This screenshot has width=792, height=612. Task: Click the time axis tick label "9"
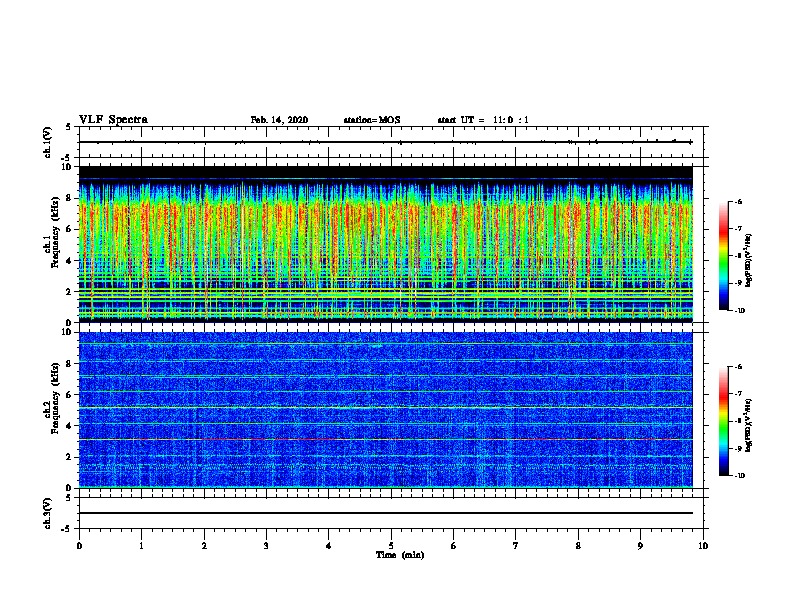[x=640, y=545]
